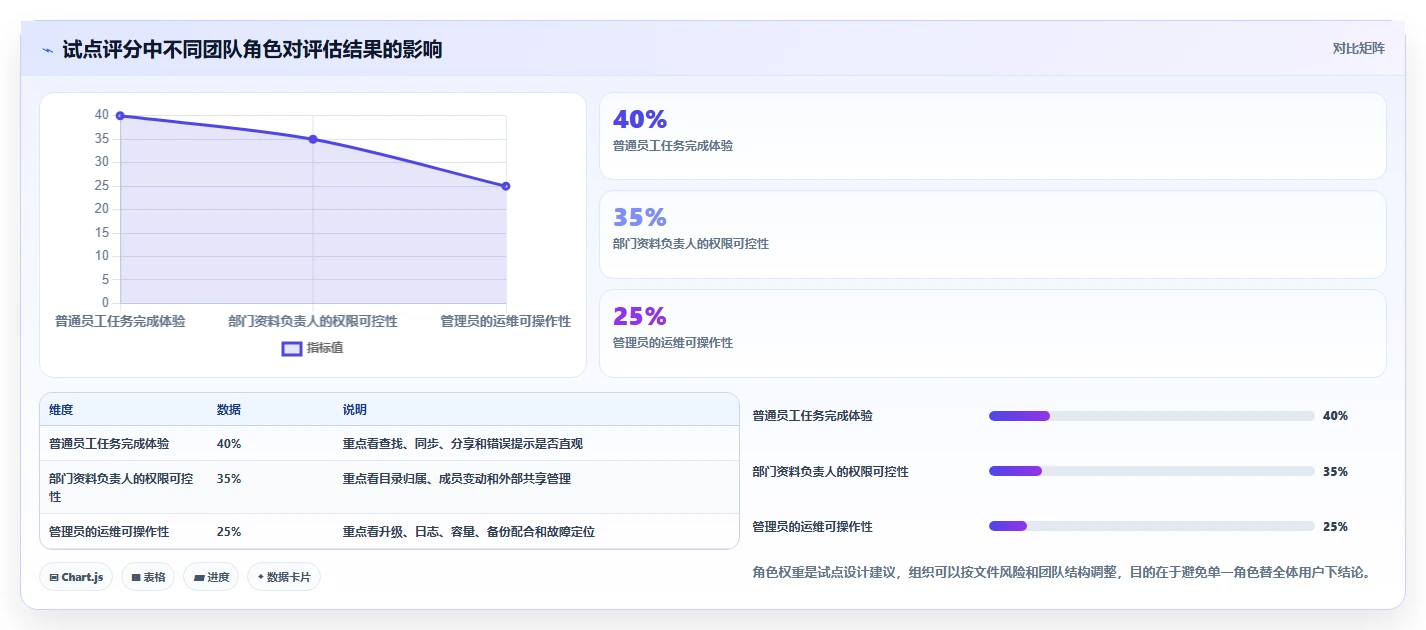The image size is (1426, 630).
Task: Click the 35% value beside progress bar
Action: point(1335,471)
